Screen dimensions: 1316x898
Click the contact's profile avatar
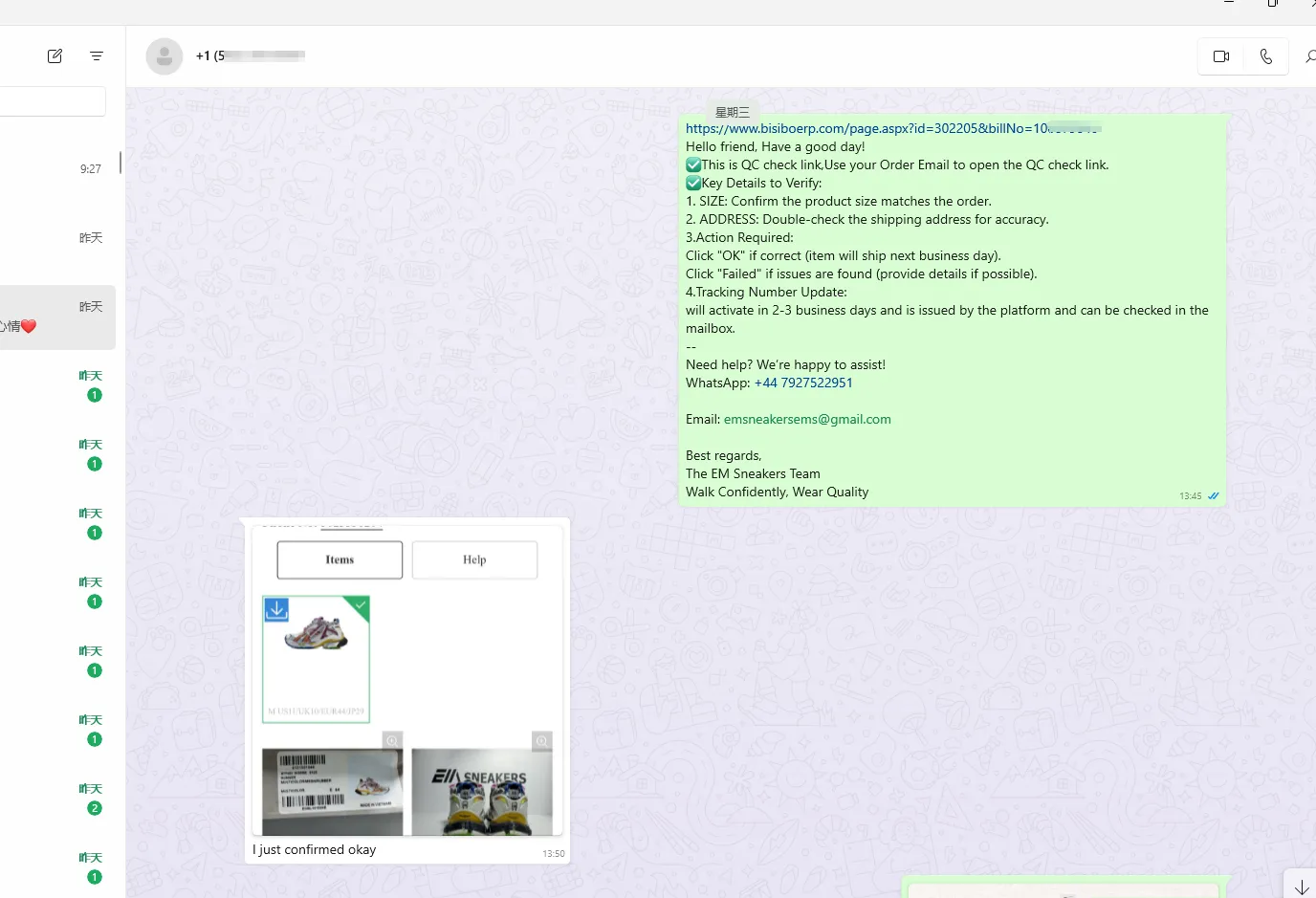[x=164, y=56]
